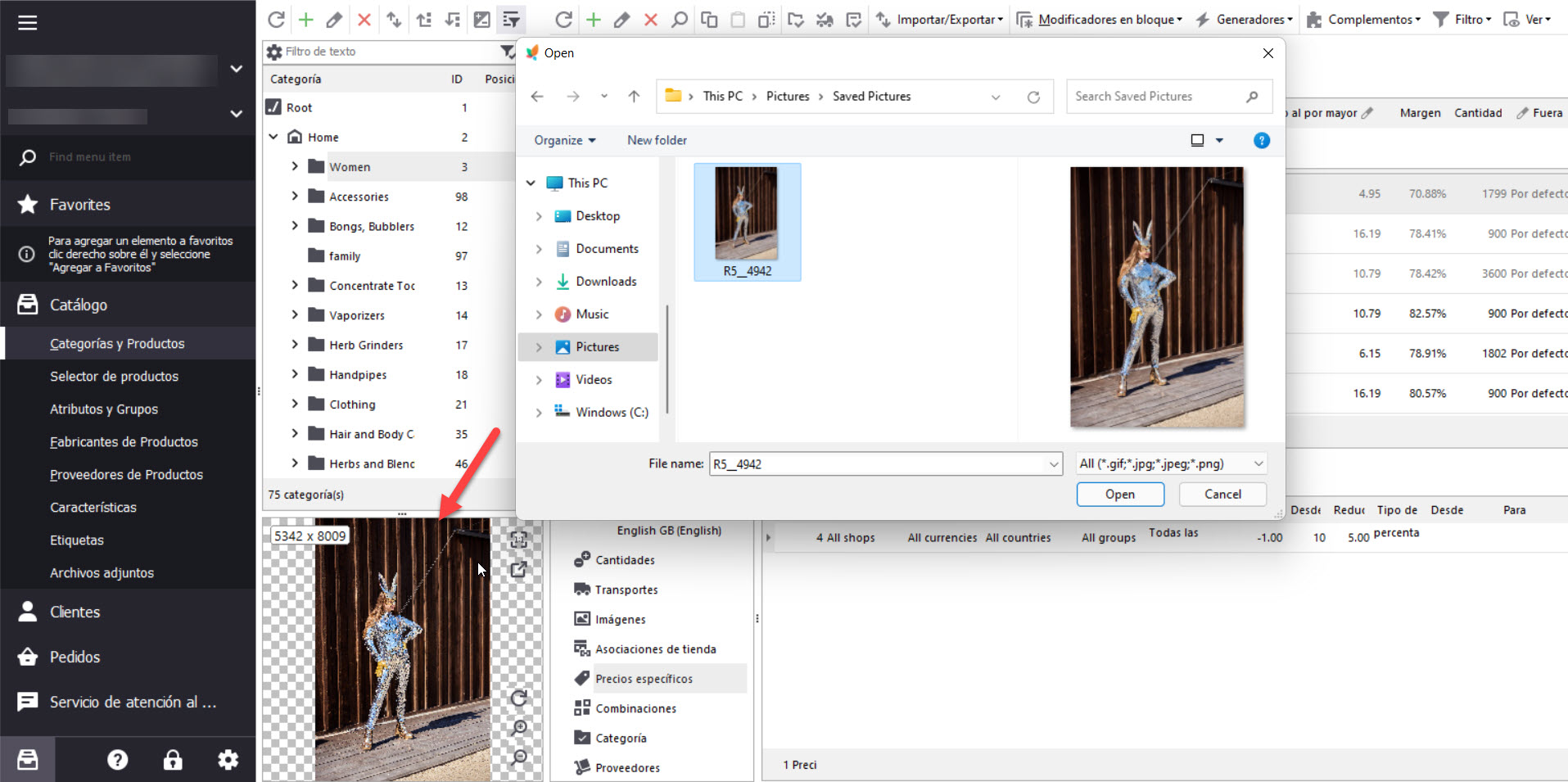Open Atributos y Grupos in the sidebar
This screenshot has width=1568, height=782.
pos(104,409)
